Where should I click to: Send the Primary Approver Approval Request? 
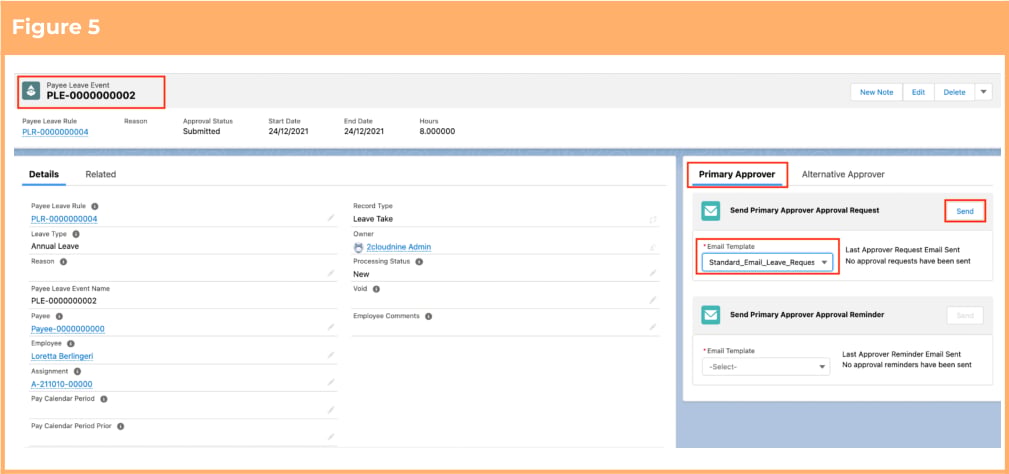pyautogui.click(x=965, y=211)
